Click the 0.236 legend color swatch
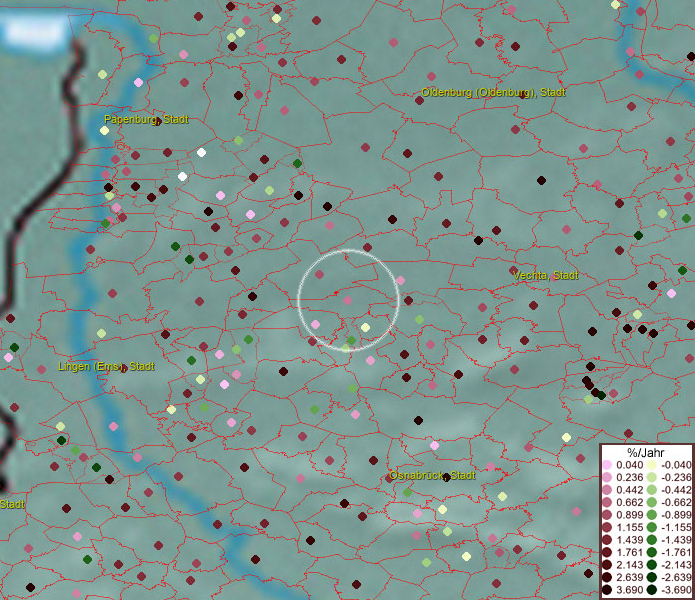695x600 pixels. pyautogui.click(x=607, y=477)
